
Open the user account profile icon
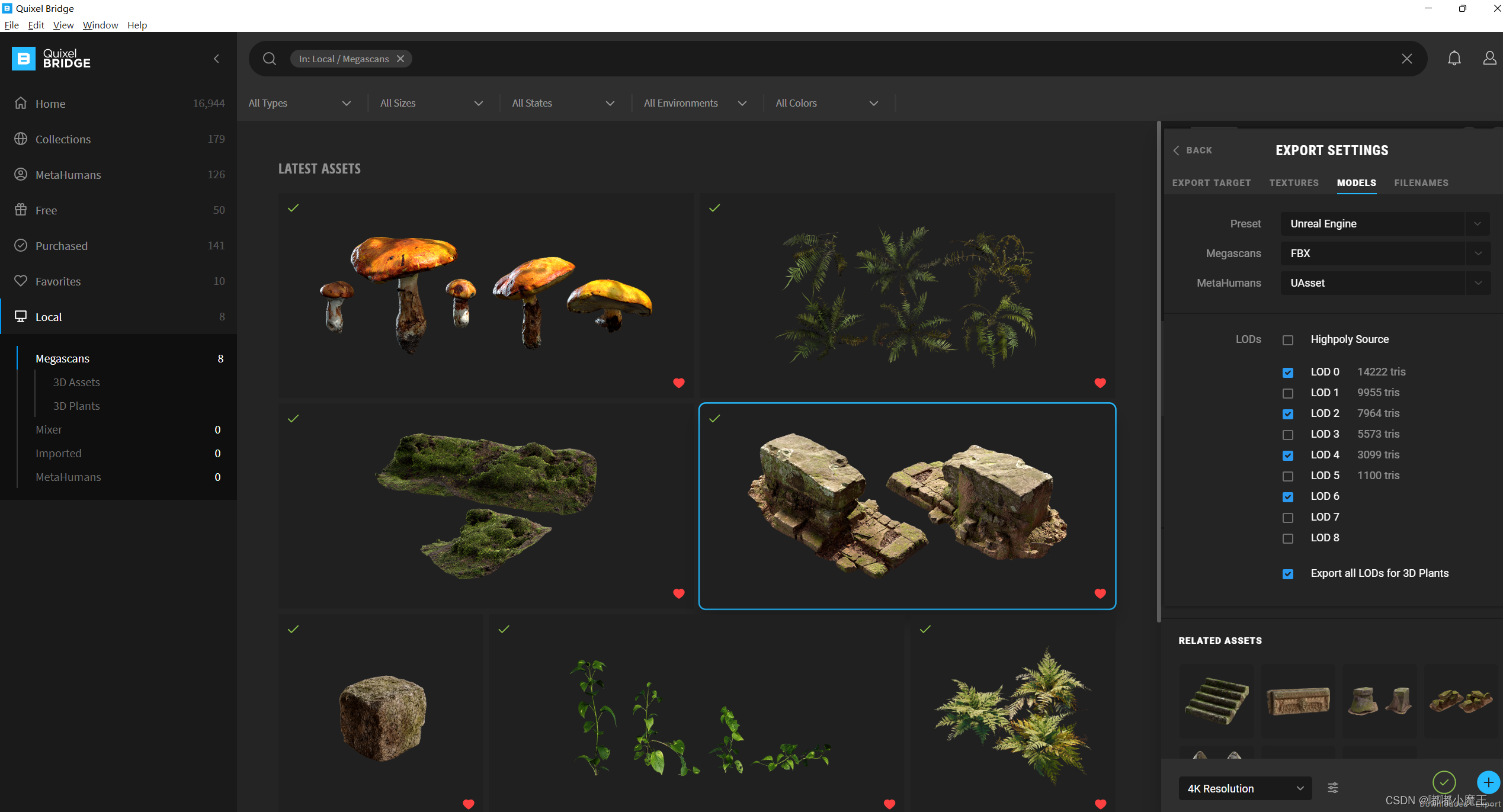click(x=1489, y=58)
